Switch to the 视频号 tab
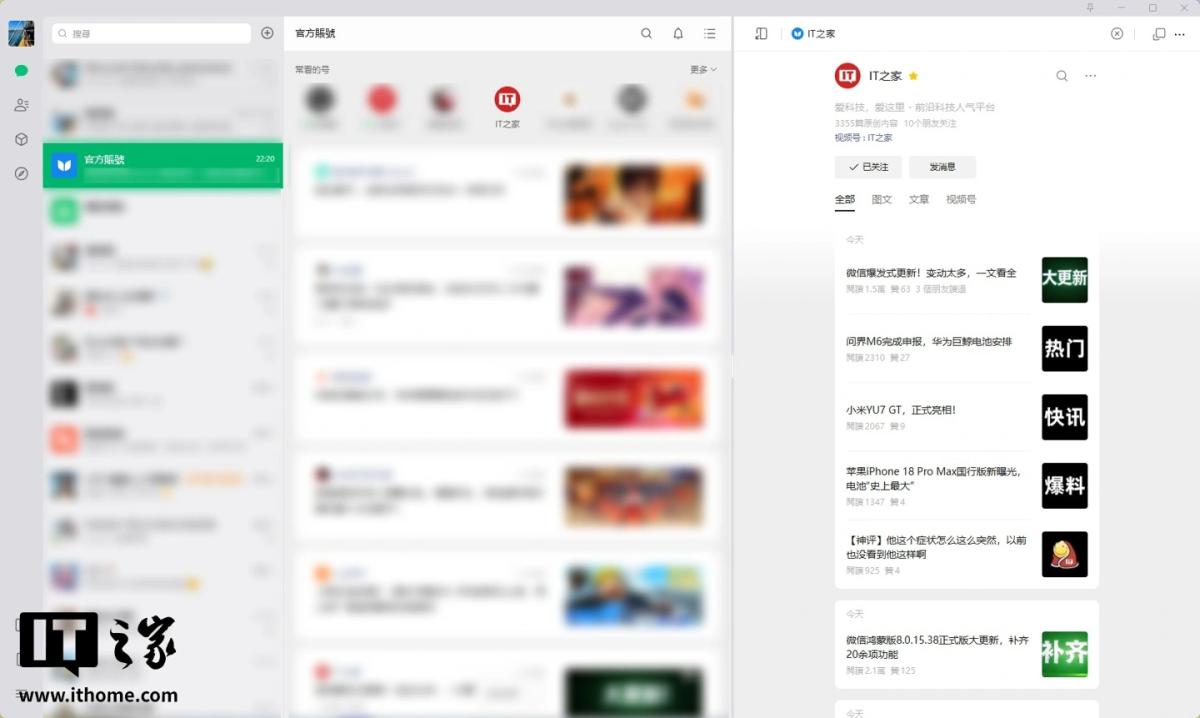1200x718 pixels. 961,199
